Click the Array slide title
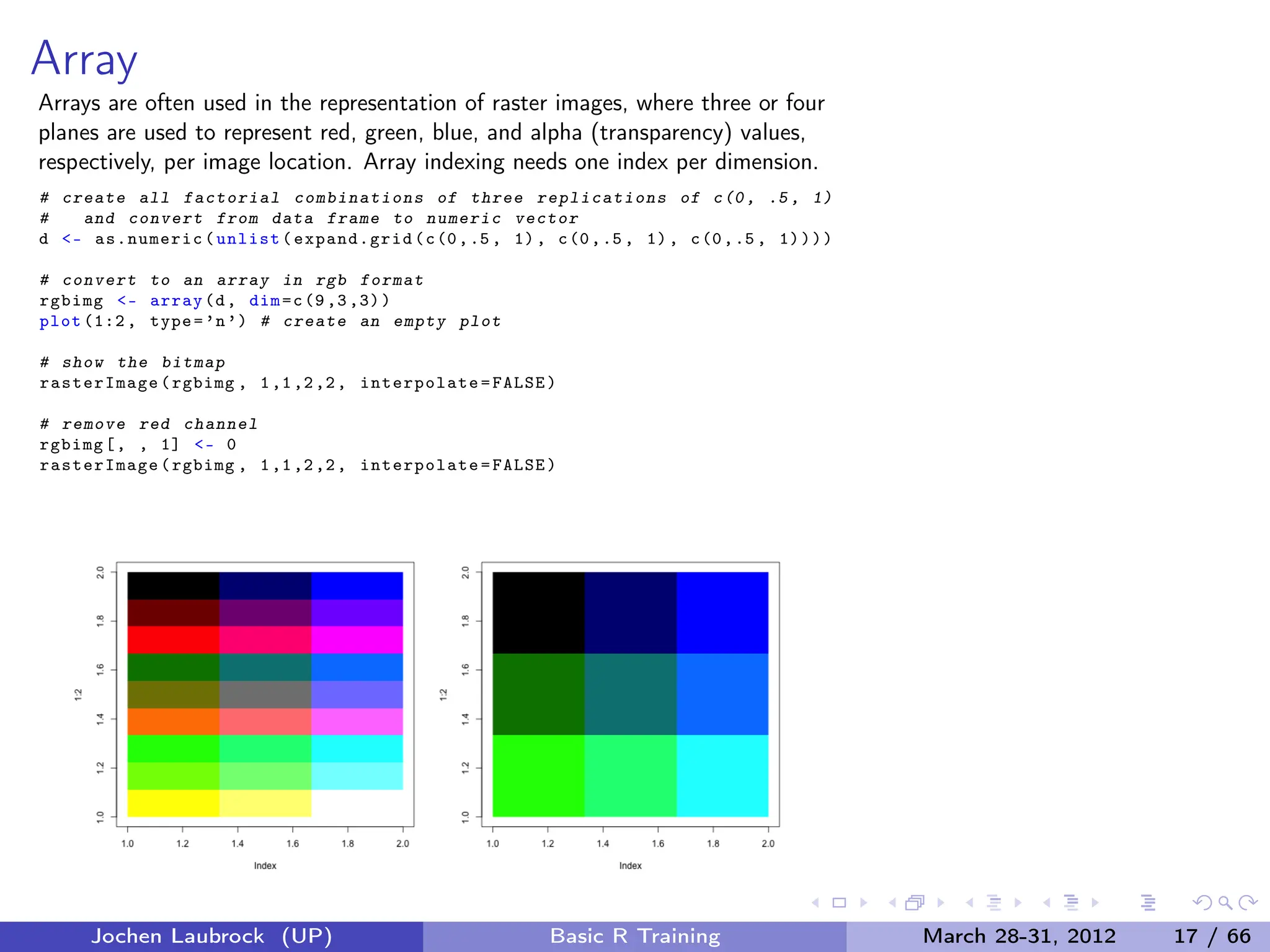 pyautogui.click(x=84, y=59)
